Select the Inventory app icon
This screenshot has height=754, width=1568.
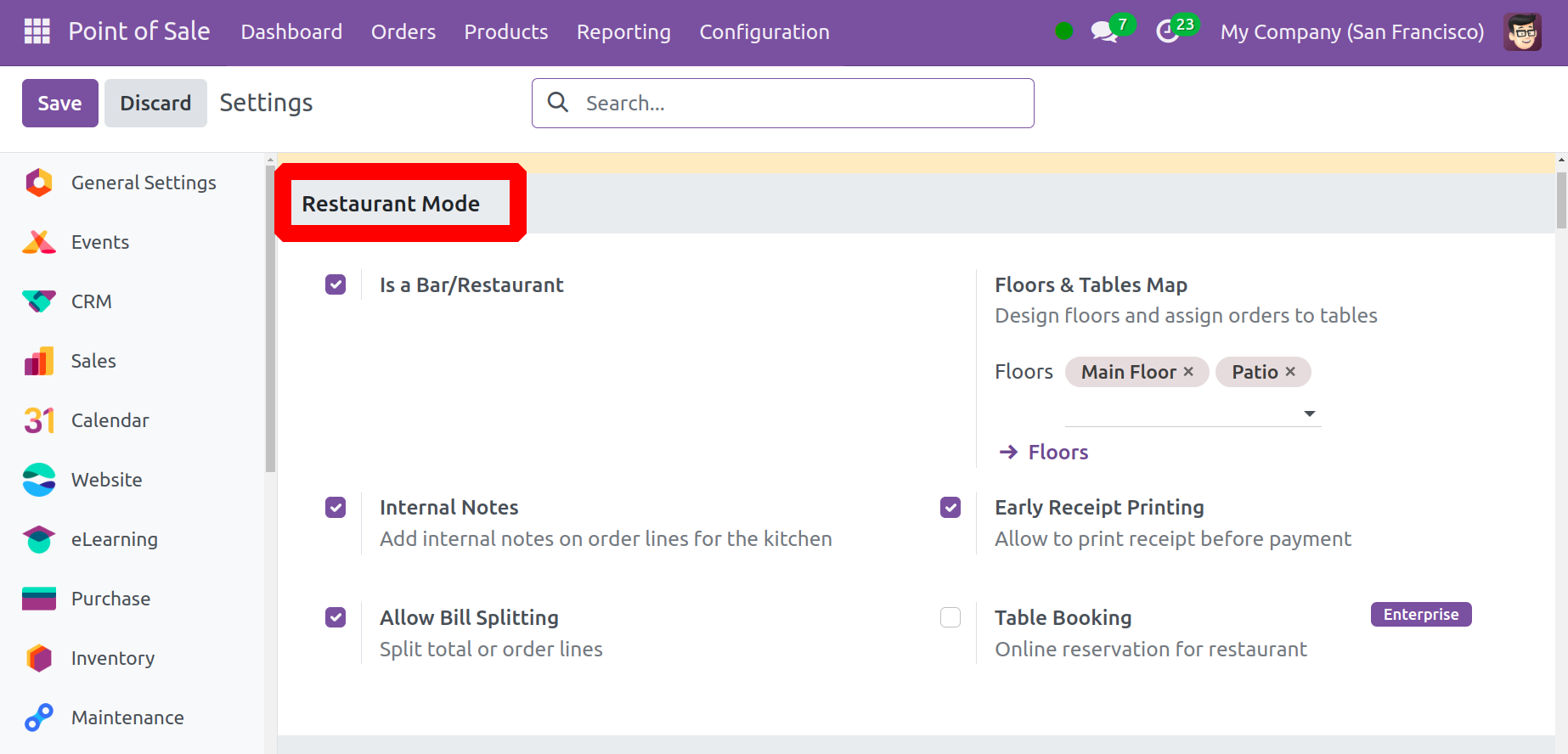[39, 658]
